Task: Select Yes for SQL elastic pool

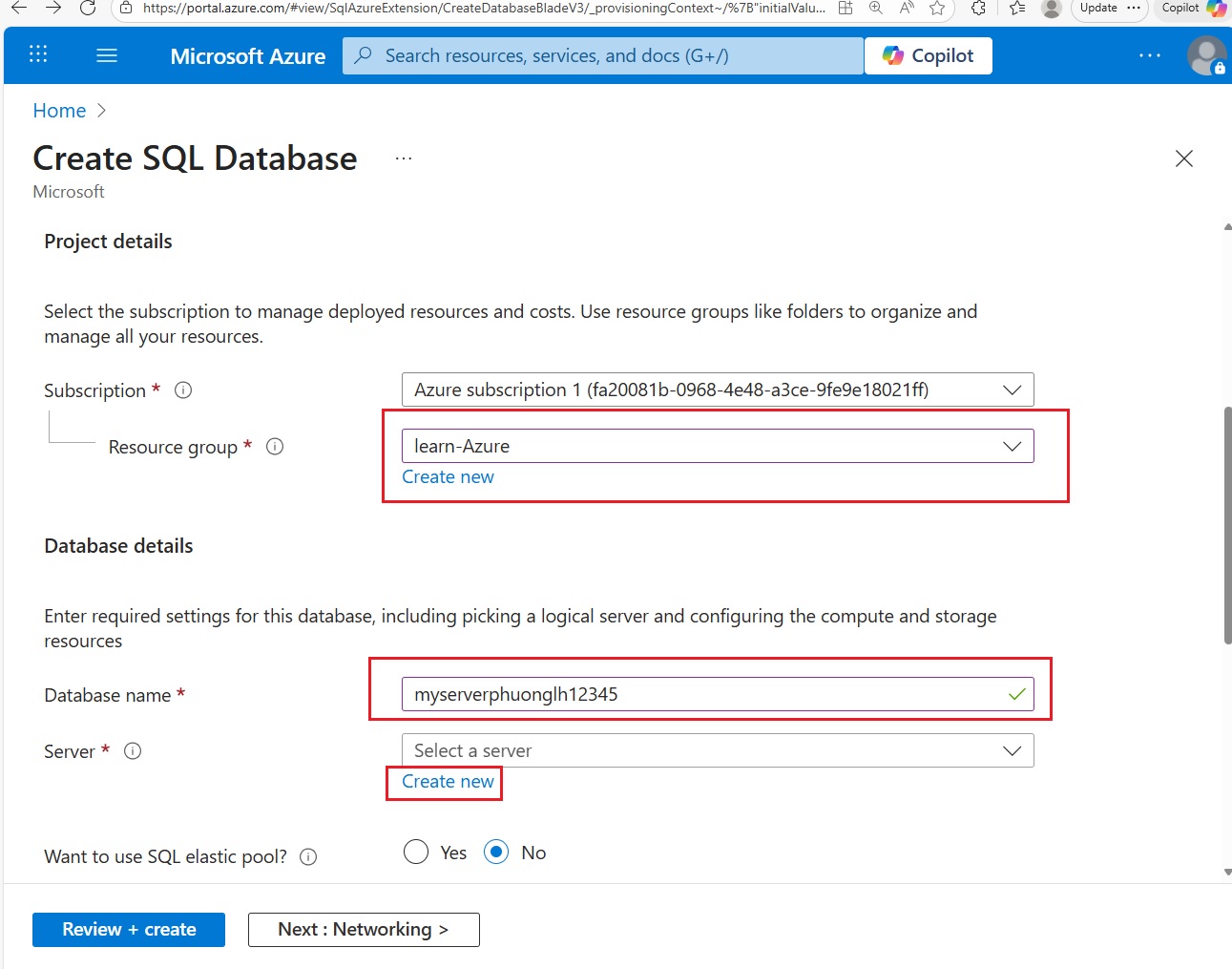Action: (x=416, y=852)
